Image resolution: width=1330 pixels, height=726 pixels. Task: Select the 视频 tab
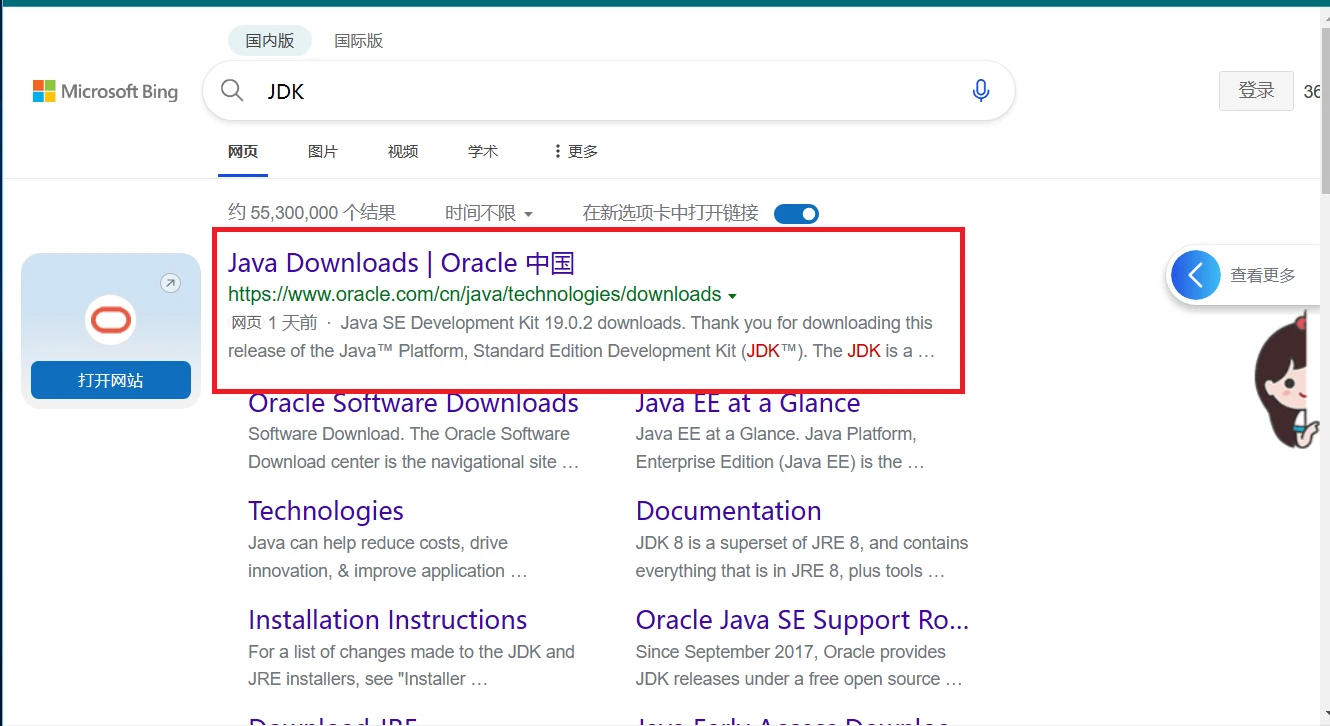[x=403, y=151]
